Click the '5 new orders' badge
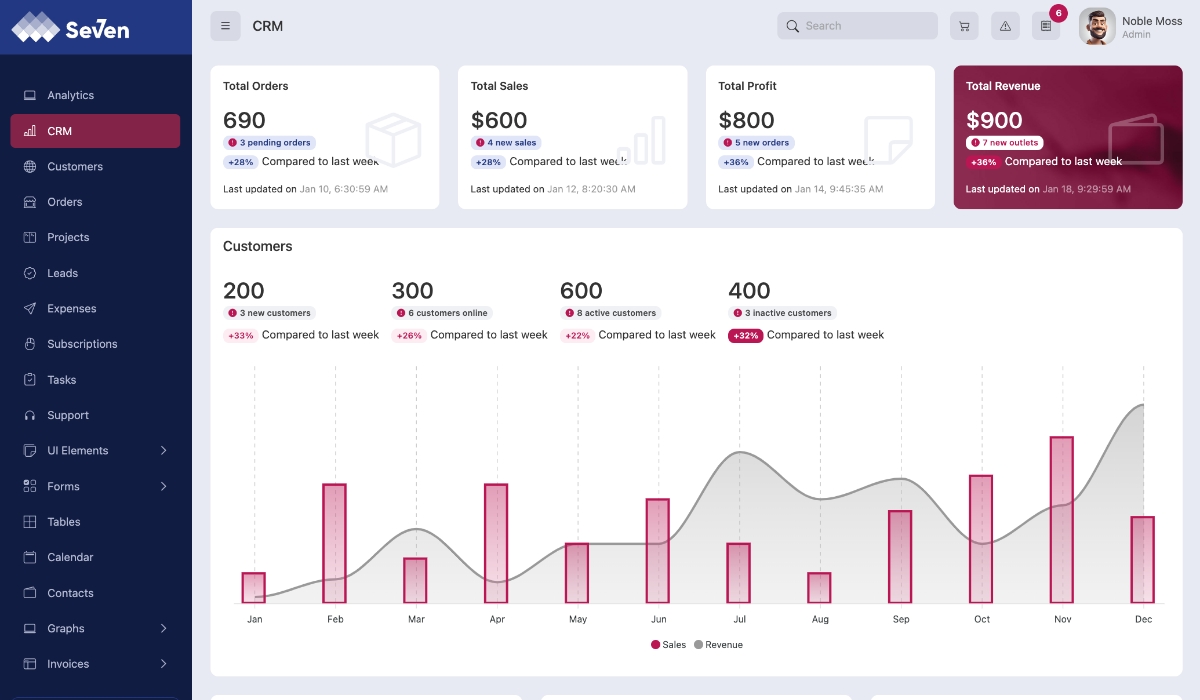The image size is (1200, 700). point(756,143)
